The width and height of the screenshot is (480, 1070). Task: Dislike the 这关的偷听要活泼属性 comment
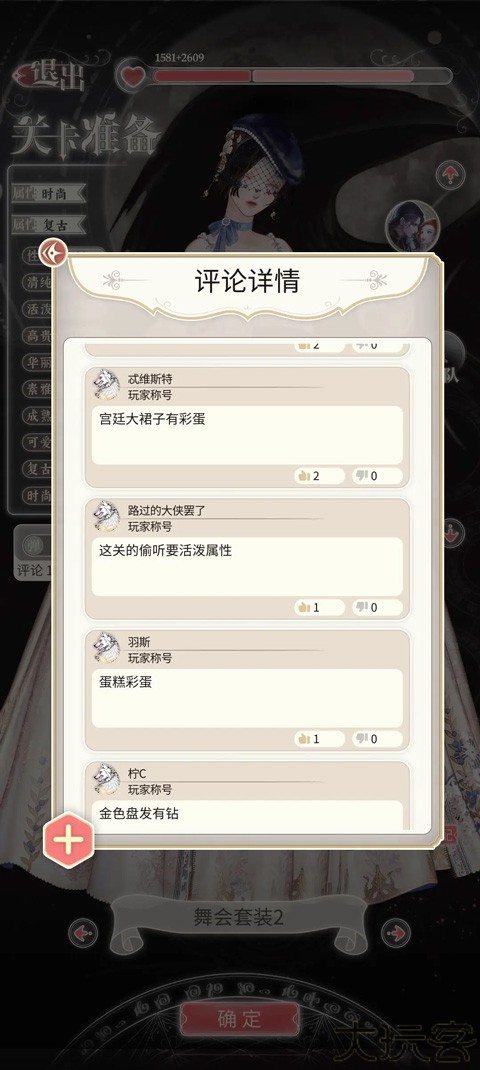377,607
